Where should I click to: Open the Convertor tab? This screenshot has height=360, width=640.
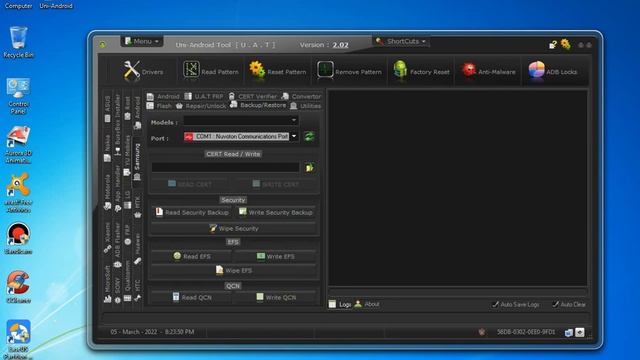pos(301,96)
